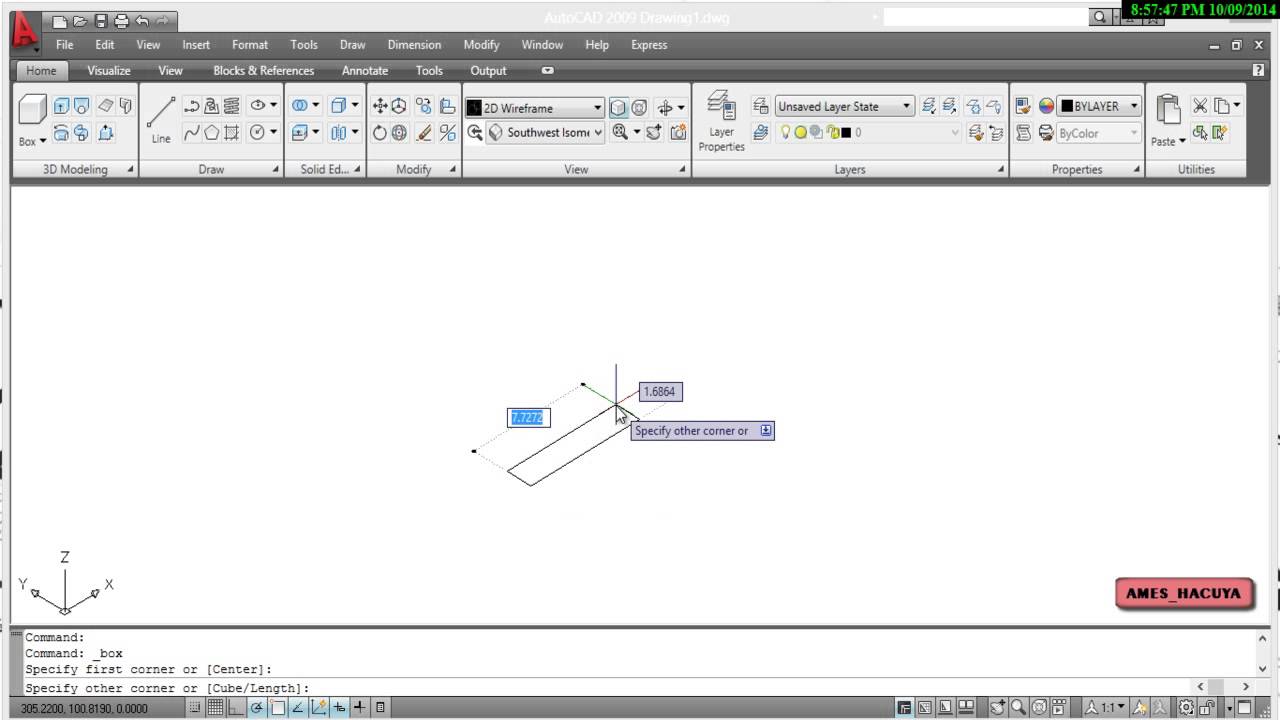Toggle Ortho mode in status bar
Screen dimensions: 1280x720
coord(236,708)
